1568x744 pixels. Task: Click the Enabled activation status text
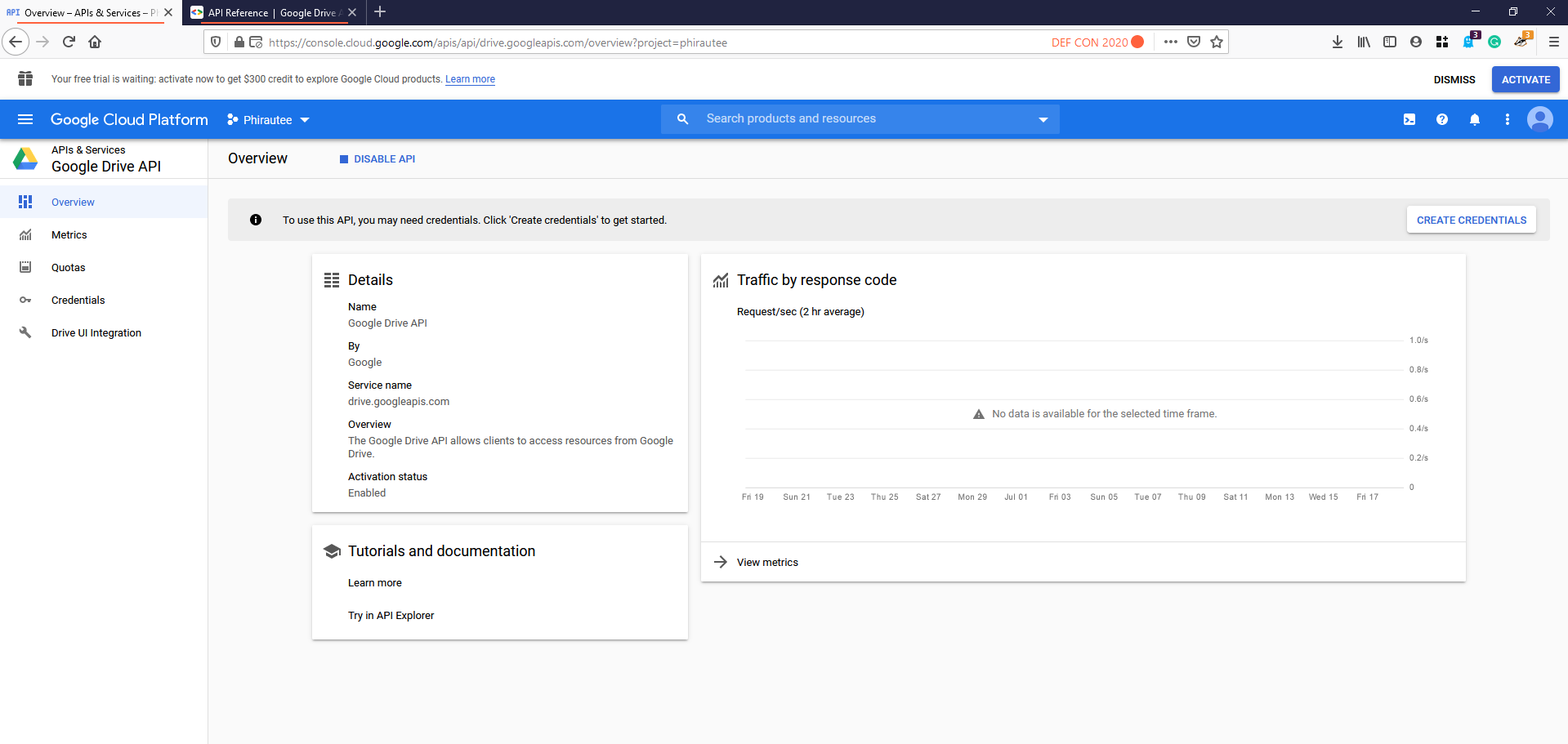coord(367,493)
